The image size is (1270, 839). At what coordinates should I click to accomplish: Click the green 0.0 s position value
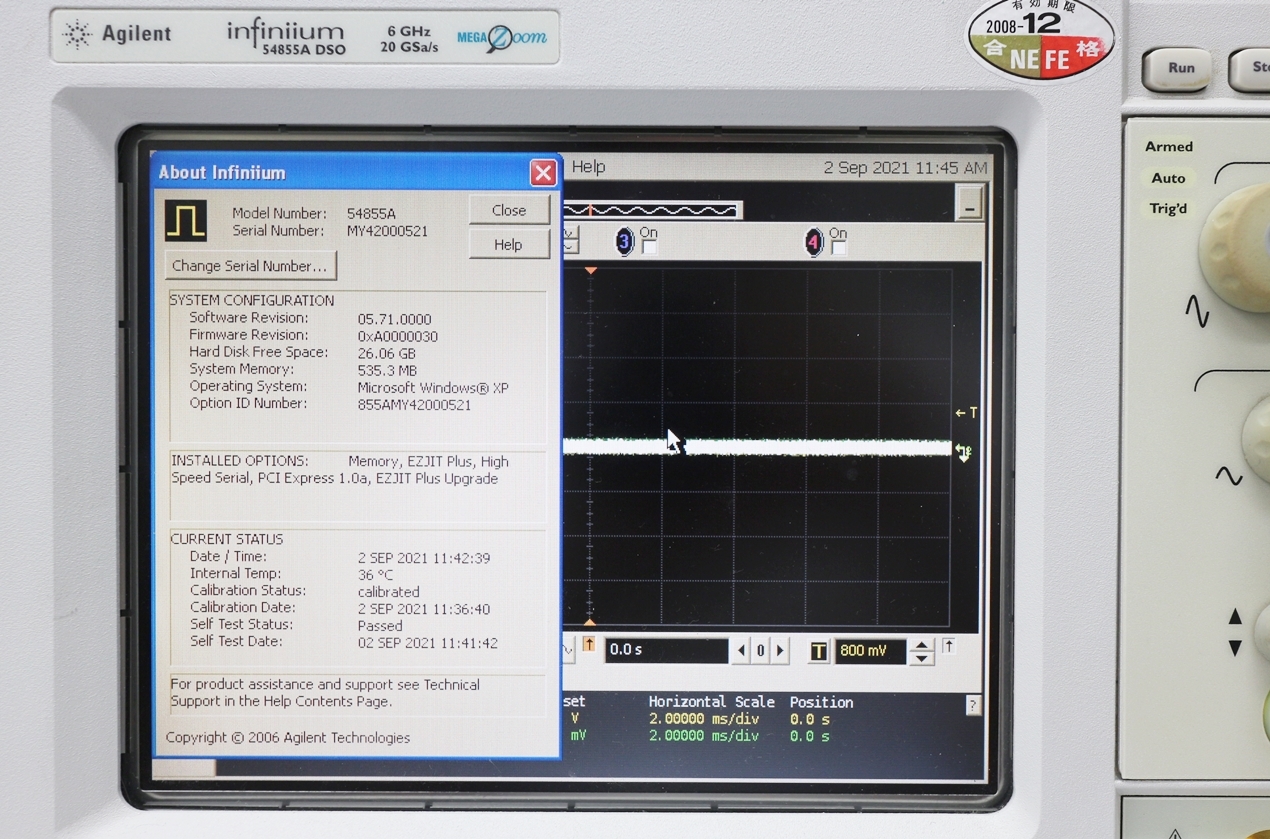810,736
